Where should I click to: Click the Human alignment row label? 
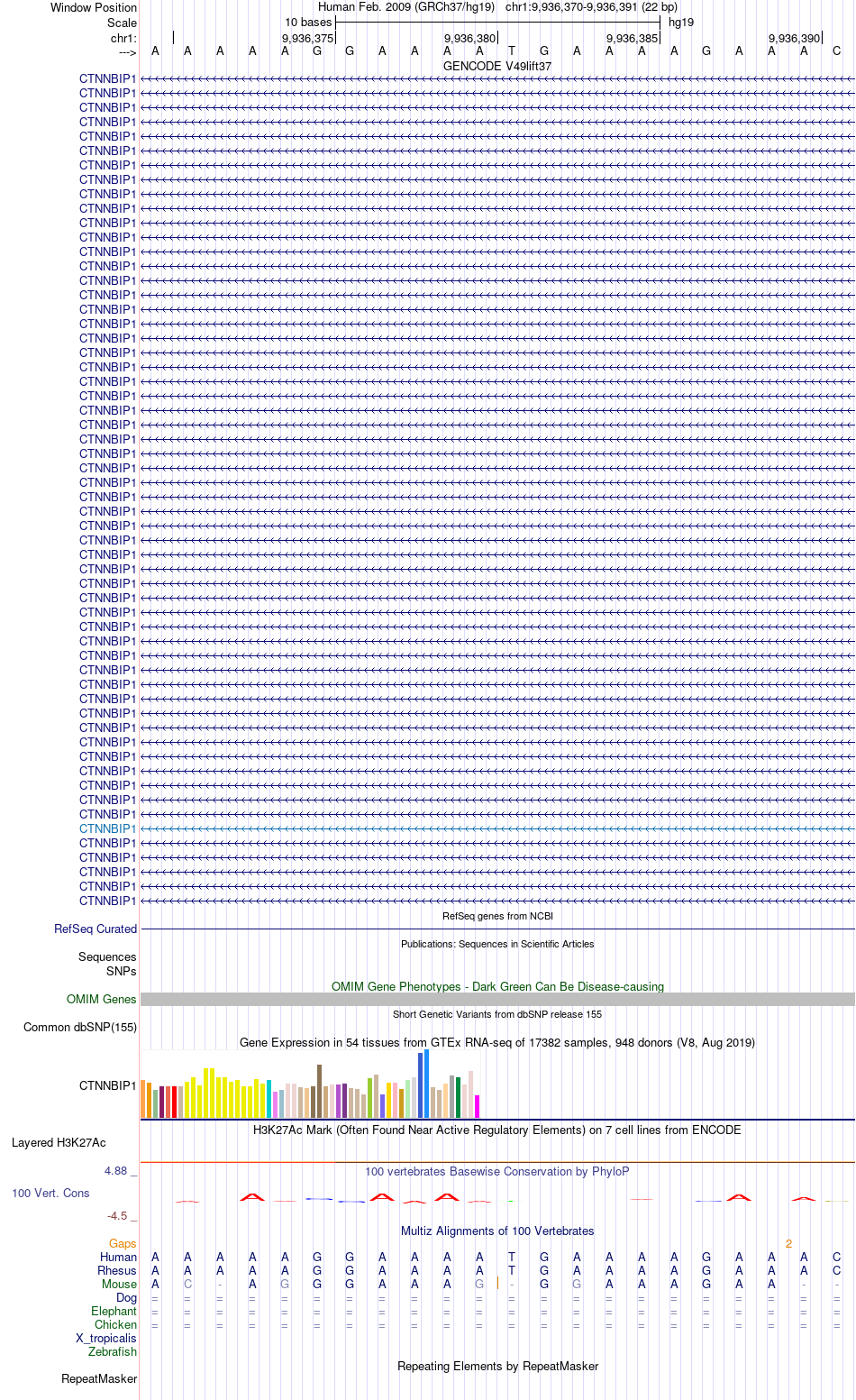click(x=118, y=1257)
